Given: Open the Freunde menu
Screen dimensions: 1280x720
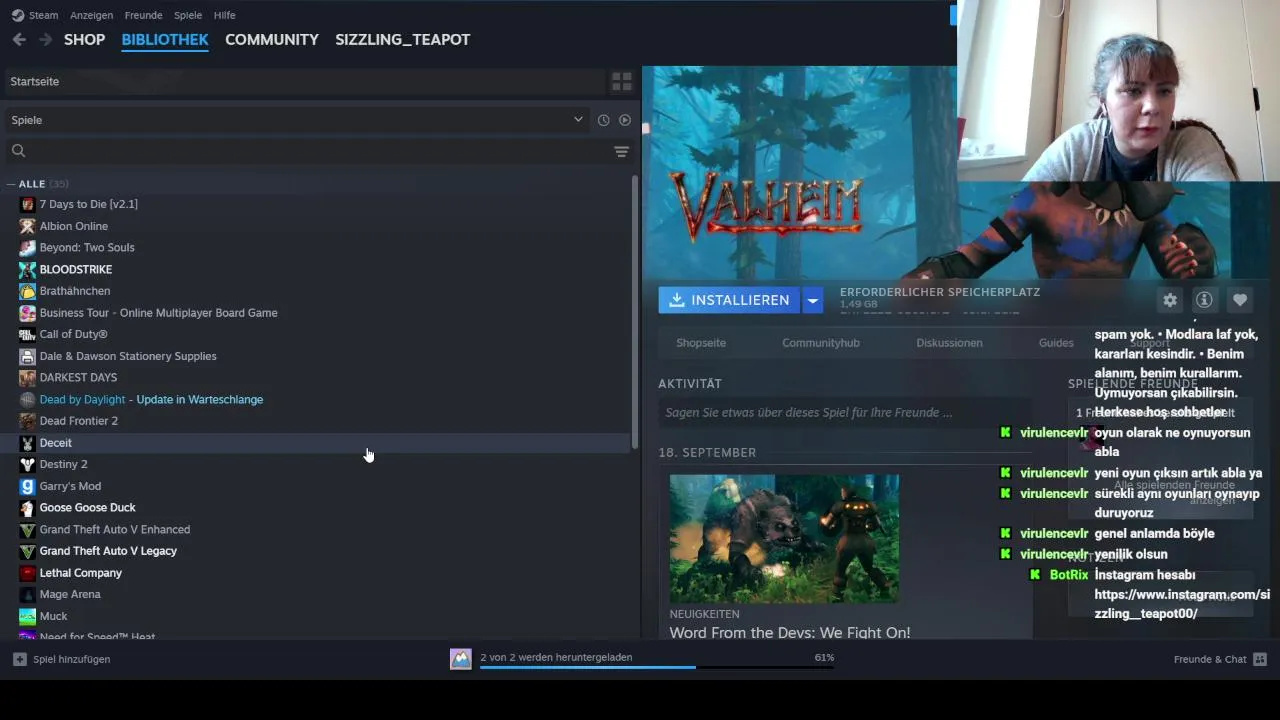Looking at the screenshot, I should [x=144, y=15].
